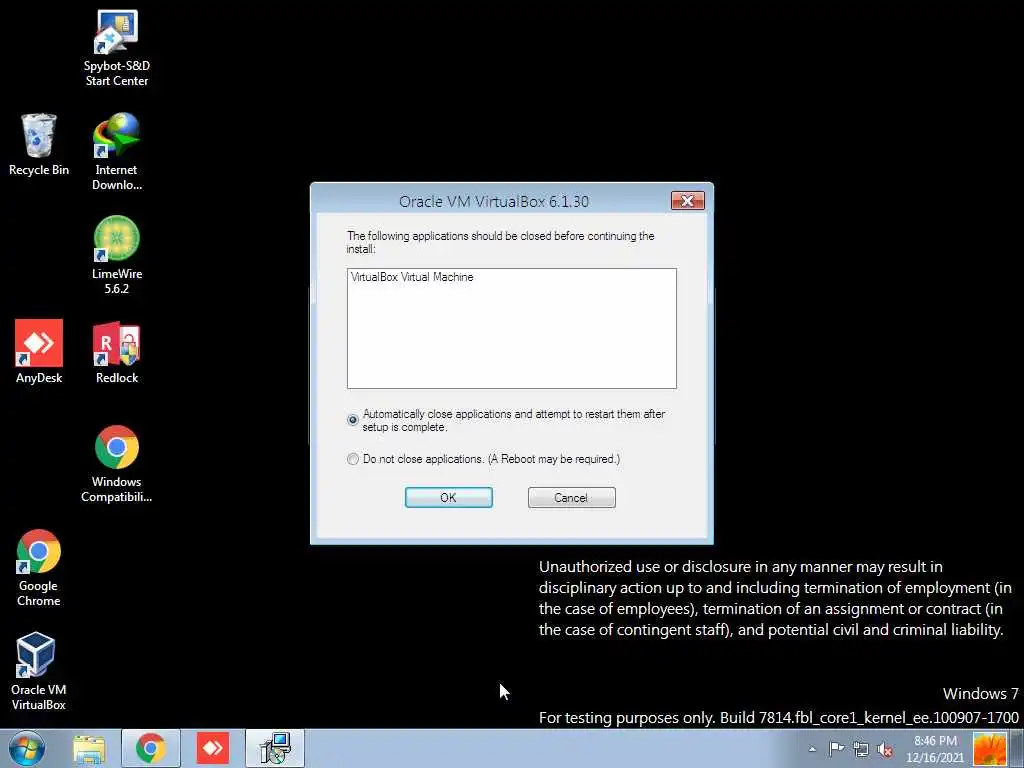Select VirtualBox Virtual Machine list entry
This screenshot has width=1024, height=768.
click(x=412, y=277)
